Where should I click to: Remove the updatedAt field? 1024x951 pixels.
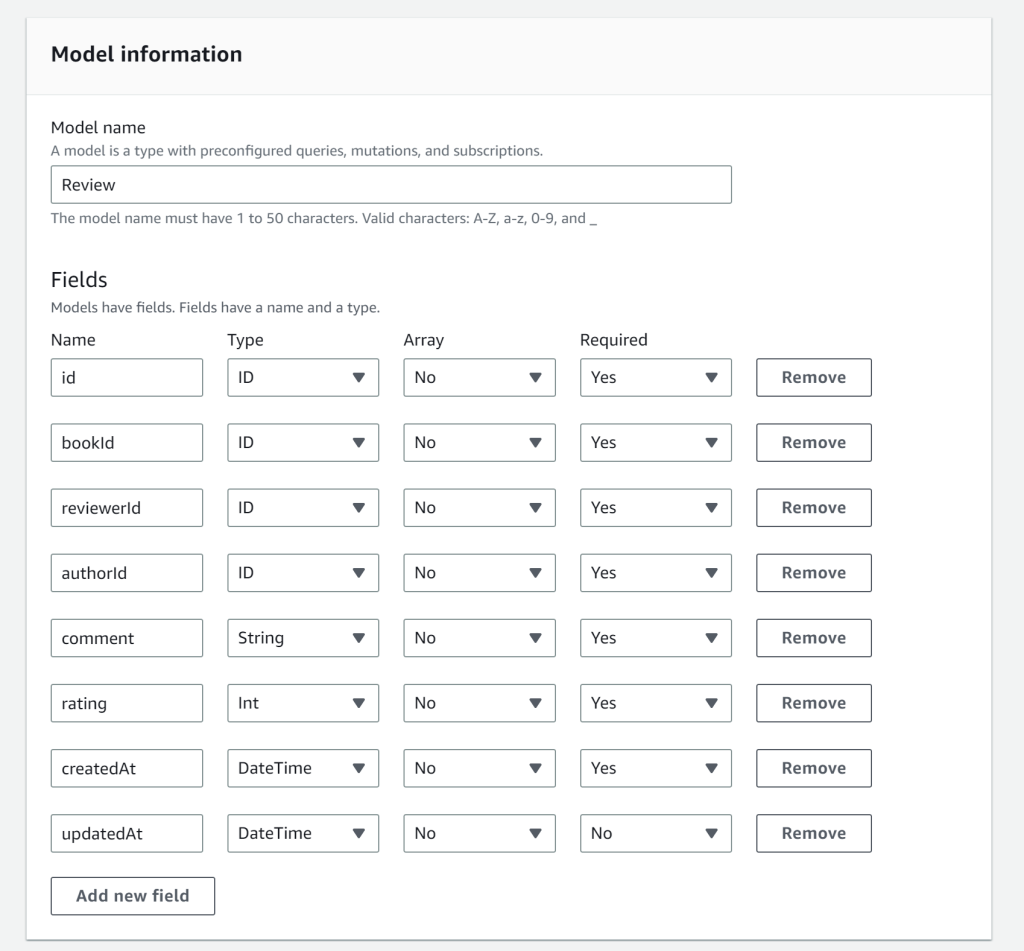tap(813, 833)
